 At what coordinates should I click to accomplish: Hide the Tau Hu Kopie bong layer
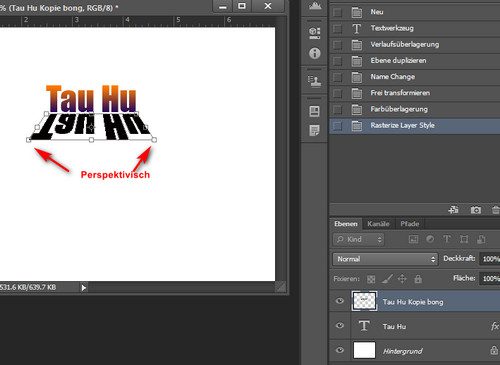[340, 301]
